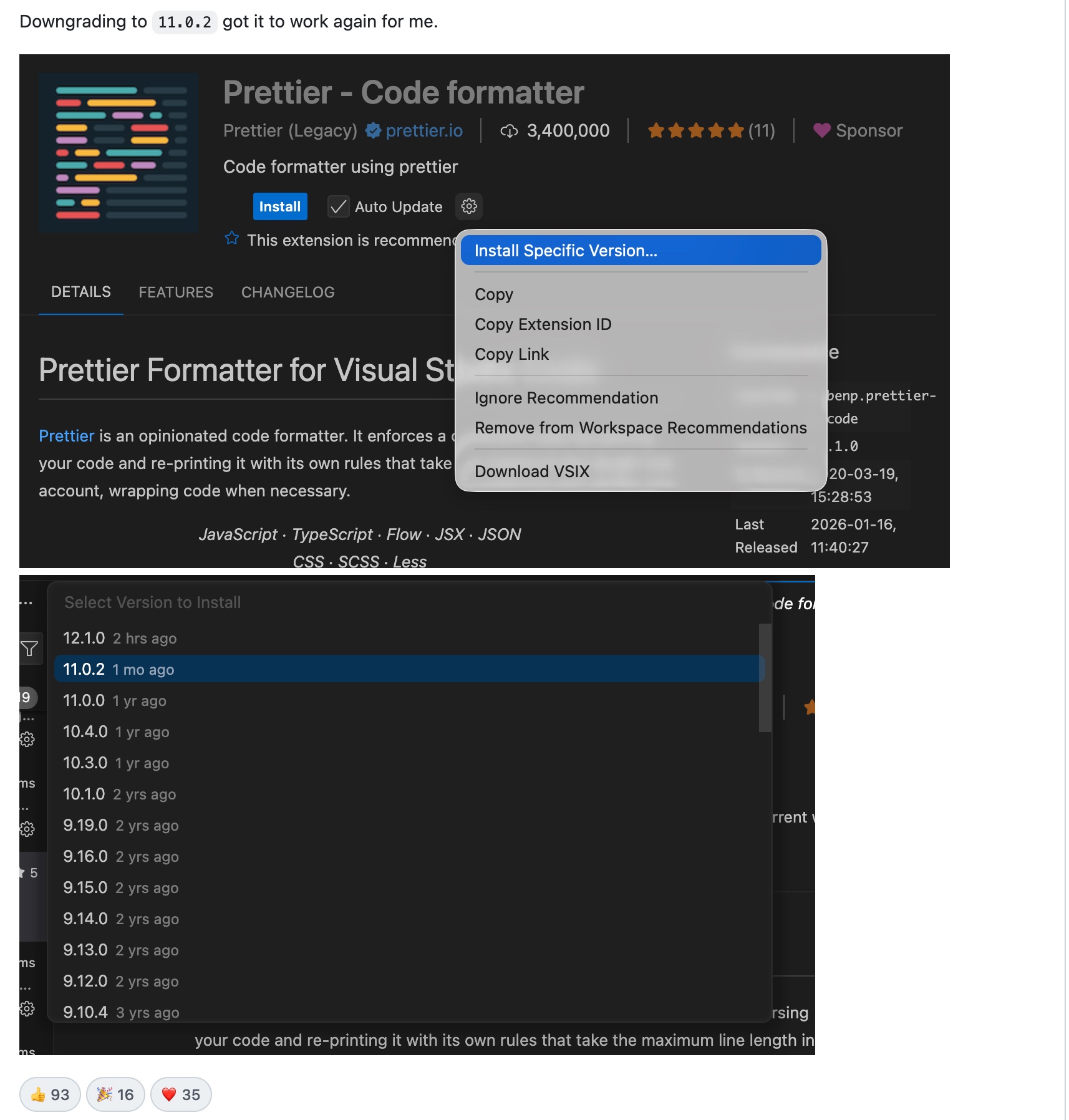Choose Download VSIX from the context menu

(531, 471)
